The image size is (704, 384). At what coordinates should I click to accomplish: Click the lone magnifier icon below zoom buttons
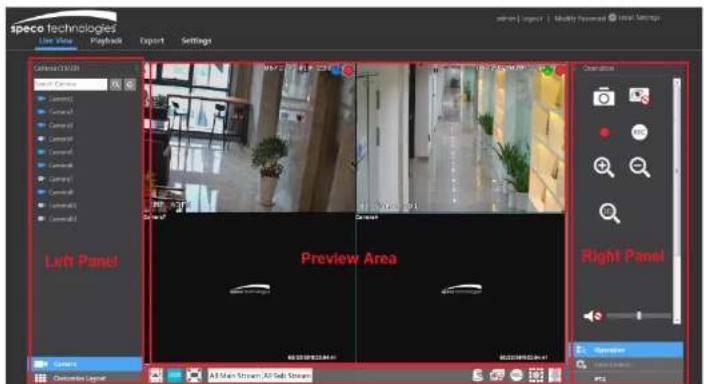(x=609, y=213)
